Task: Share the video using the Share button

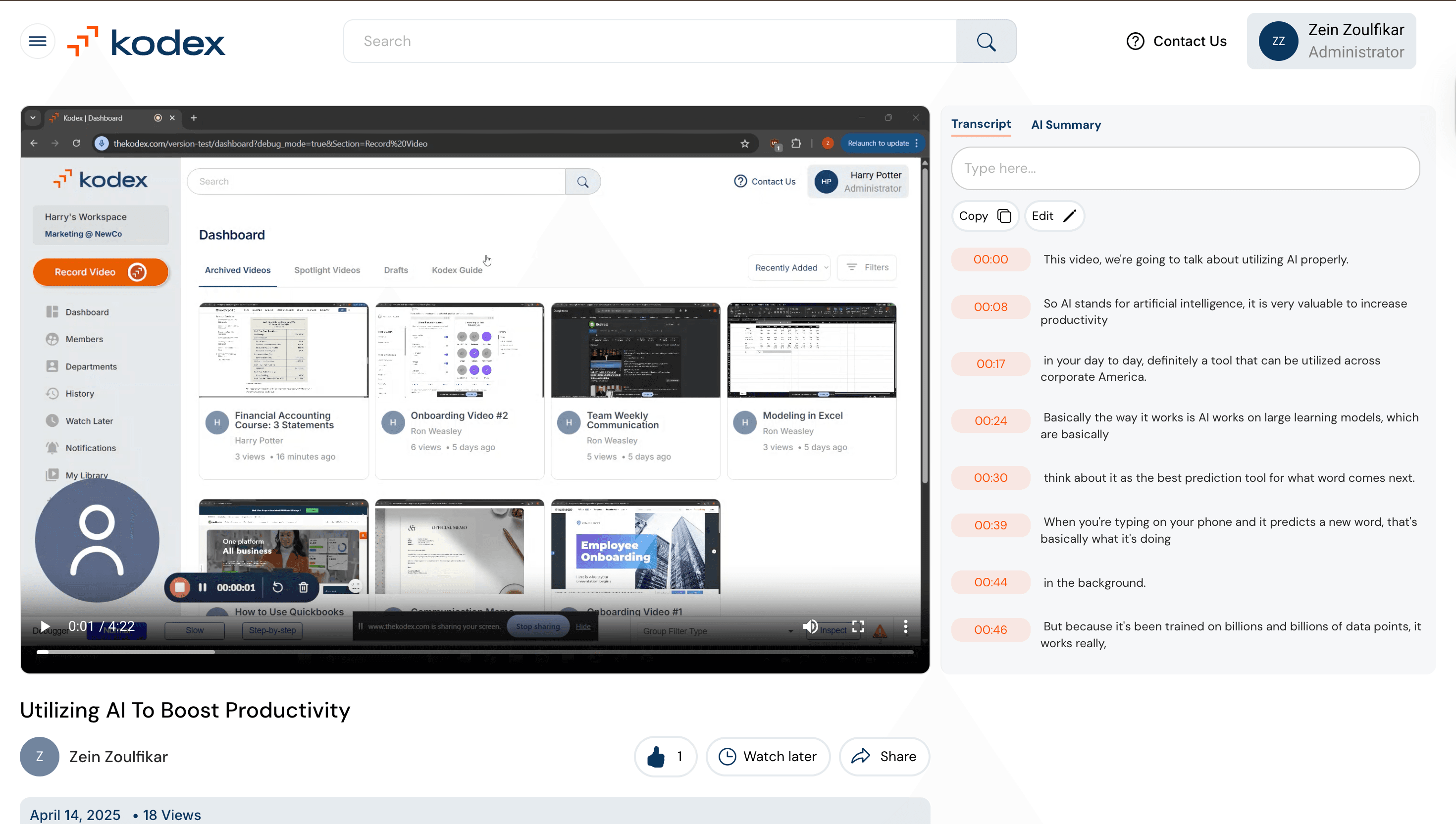Action: [884, 757]
